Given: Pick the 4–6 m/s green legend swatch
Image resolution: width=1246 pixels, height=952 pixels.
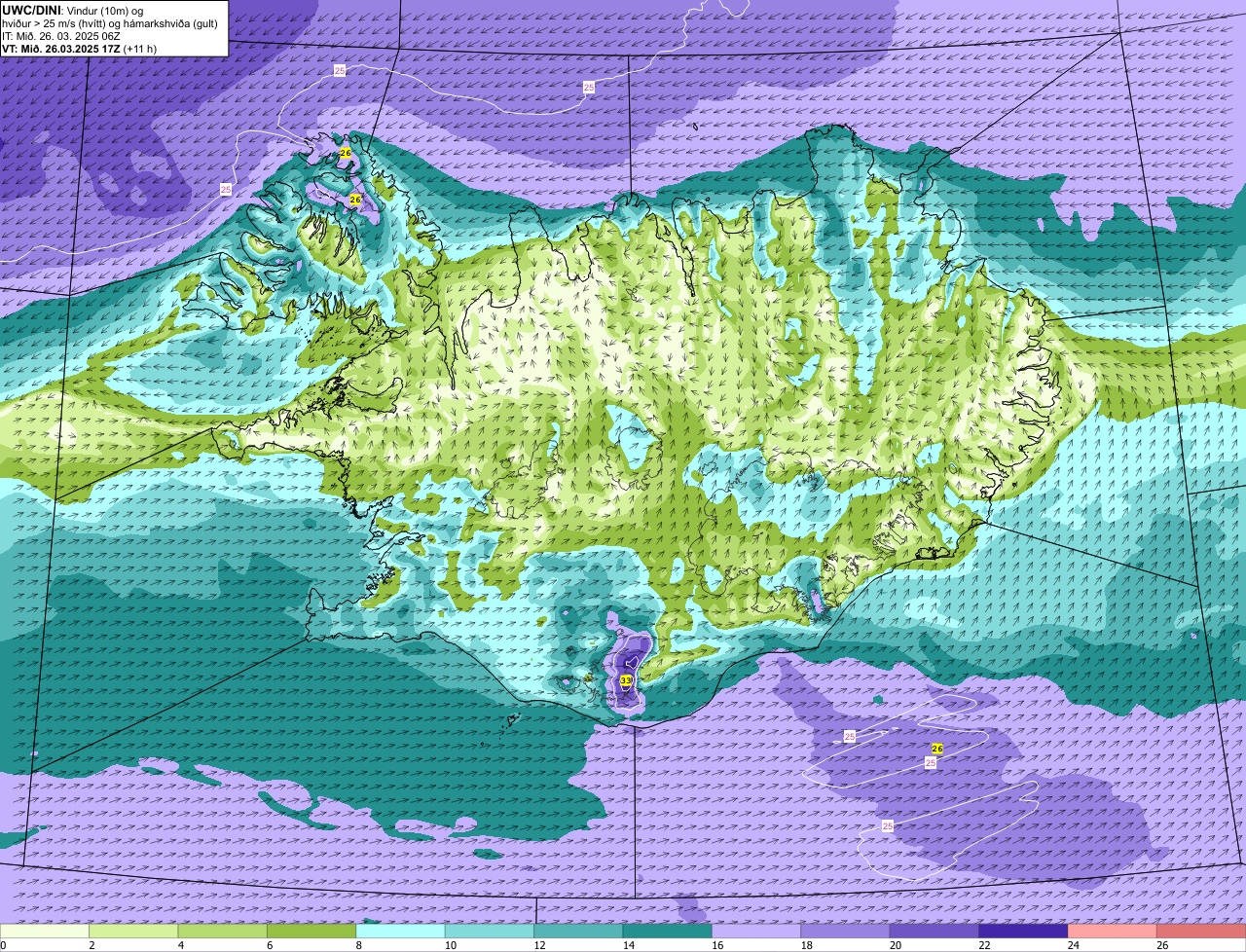Looking at the screenshot, I should [x=222, y=932].
